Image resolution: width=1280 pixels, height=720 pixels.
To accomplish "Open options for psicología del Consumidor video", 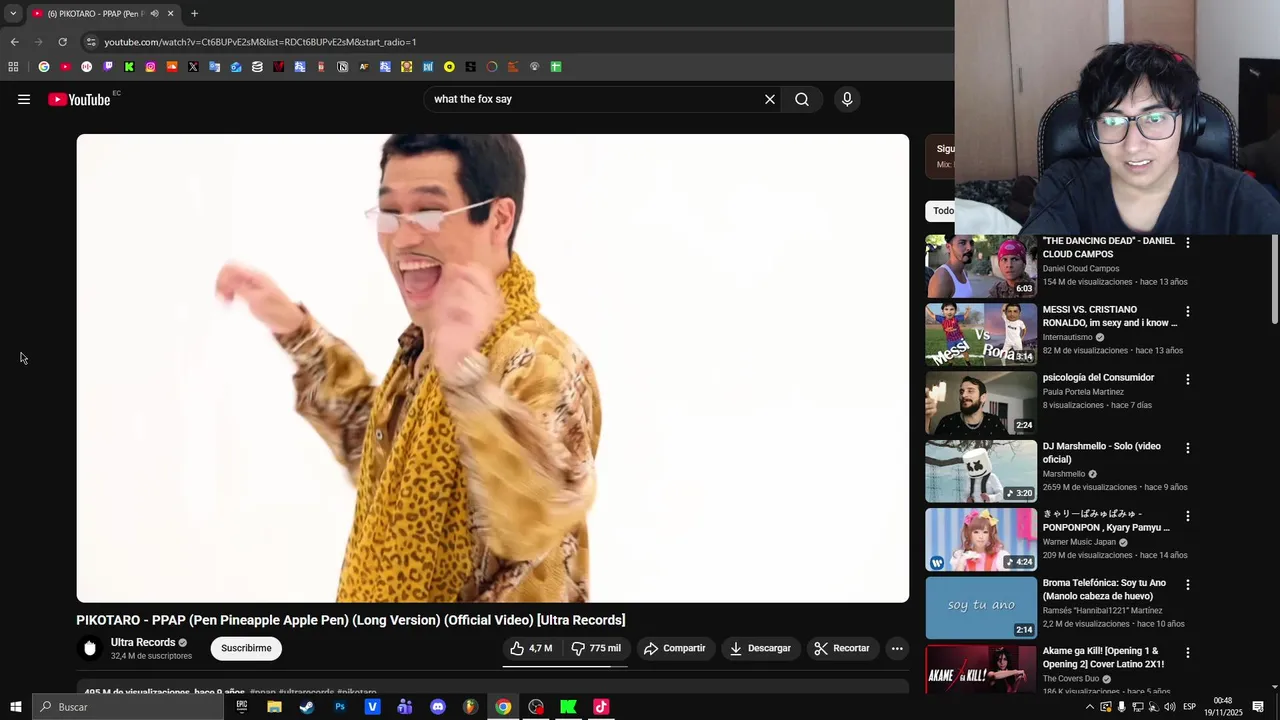I will pos(1188,379).
